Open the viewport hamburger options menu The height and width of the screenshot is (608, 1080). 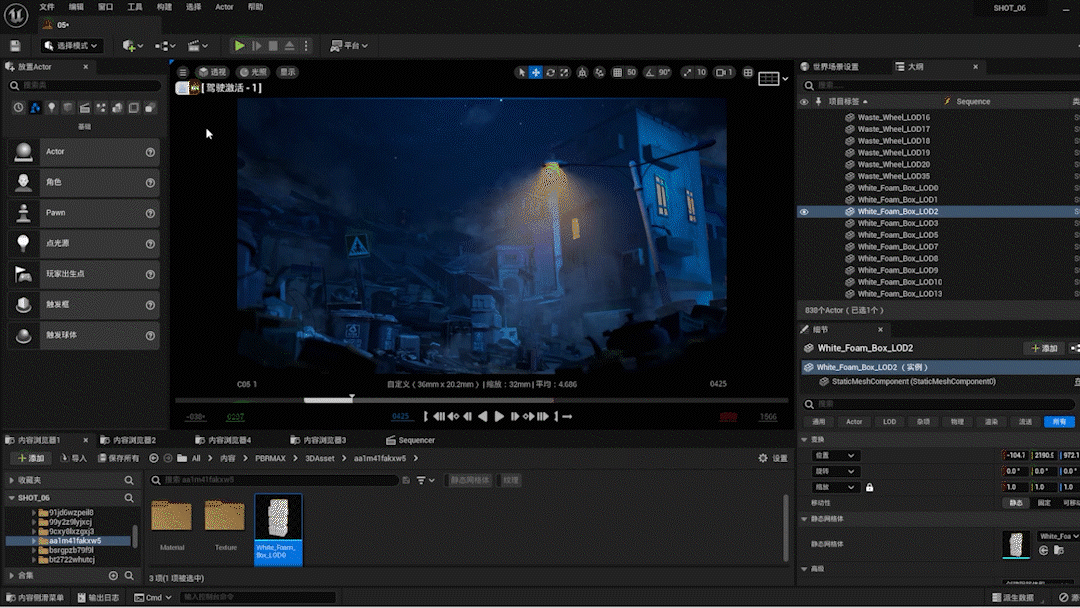click(183, 72)
